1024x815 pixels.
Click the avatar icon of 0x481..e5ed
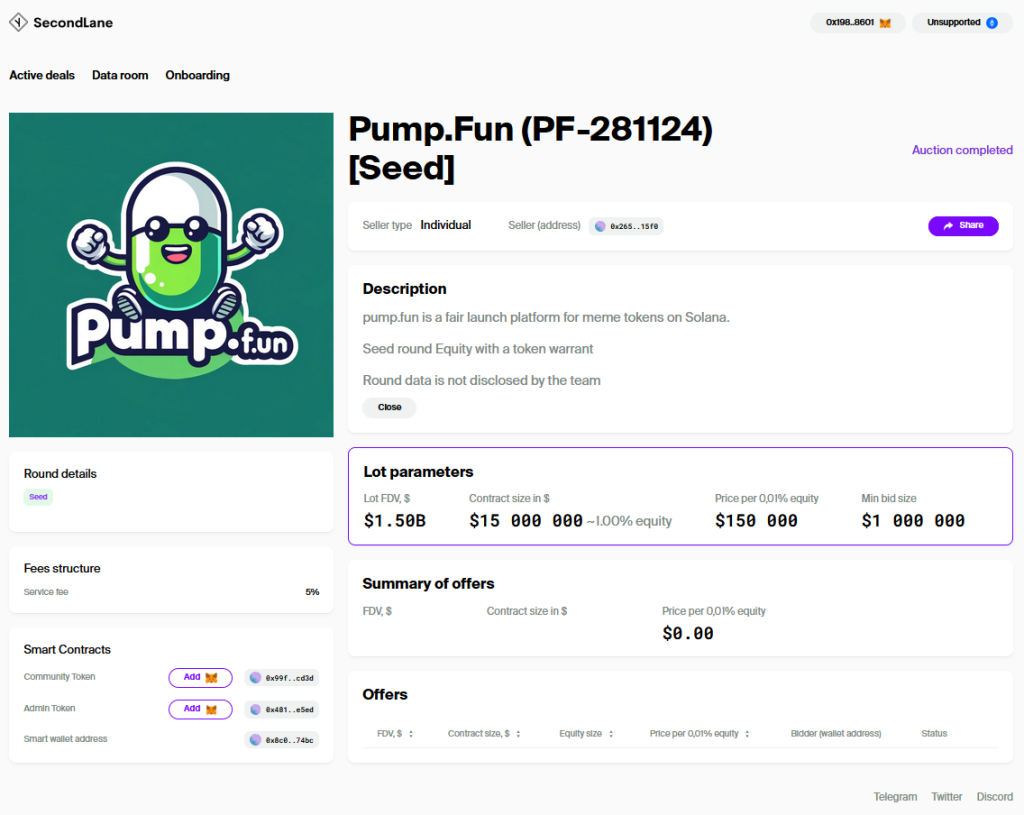[255, 709]
